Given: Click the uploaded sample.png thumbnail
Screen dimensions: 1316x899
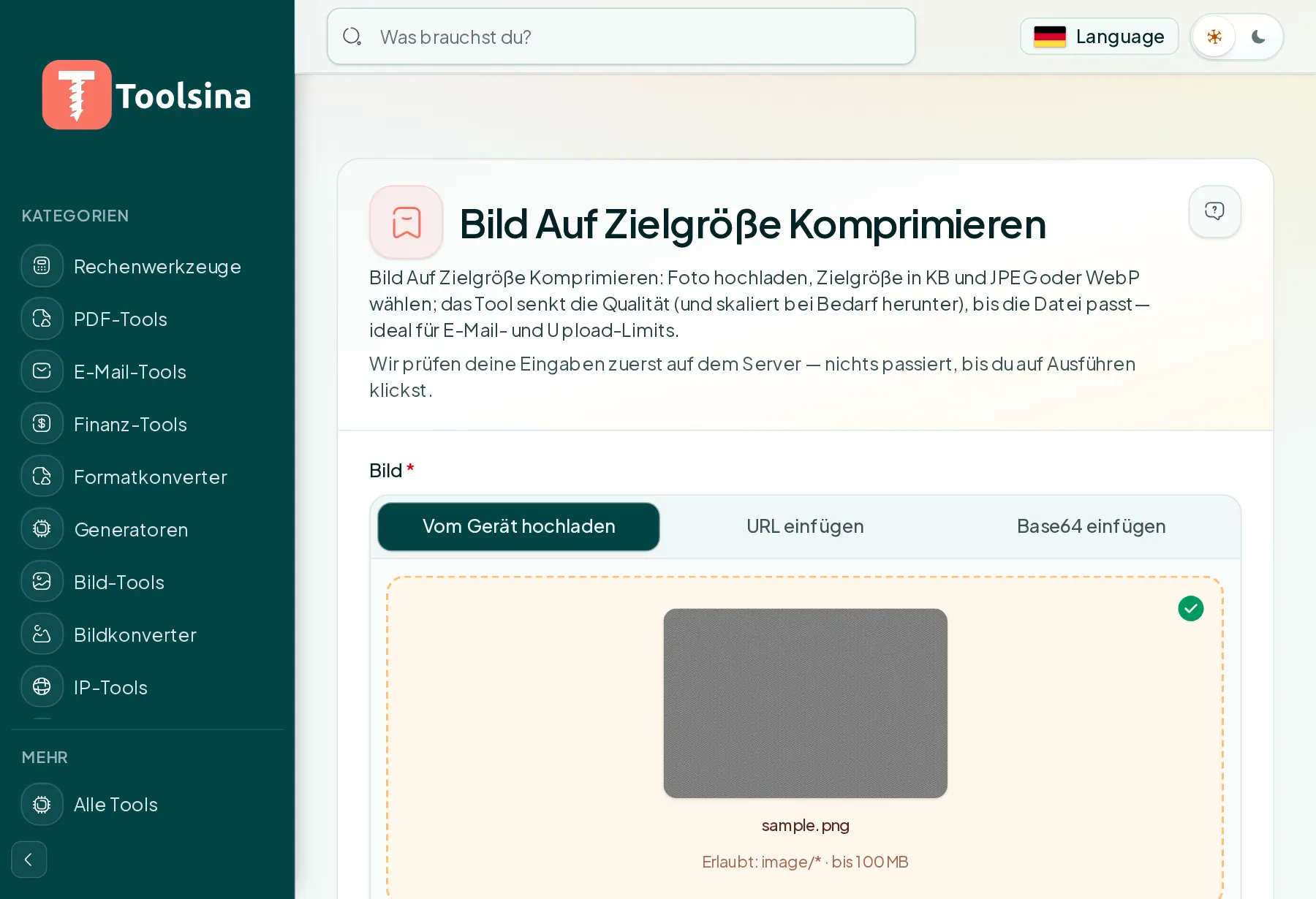Looking at the screenshot, I should point(805,703).
